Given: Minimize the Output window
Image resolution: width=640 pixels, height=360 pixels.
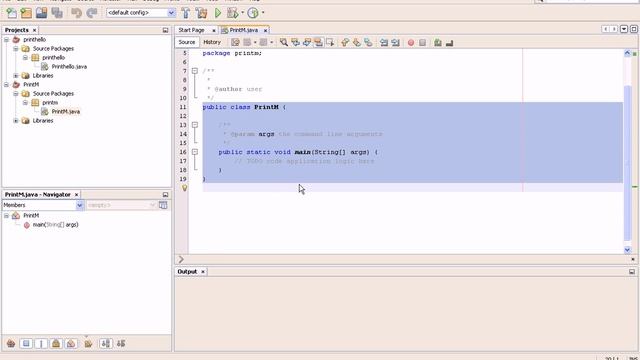Looking at the screenshot, I should point(632,271).
